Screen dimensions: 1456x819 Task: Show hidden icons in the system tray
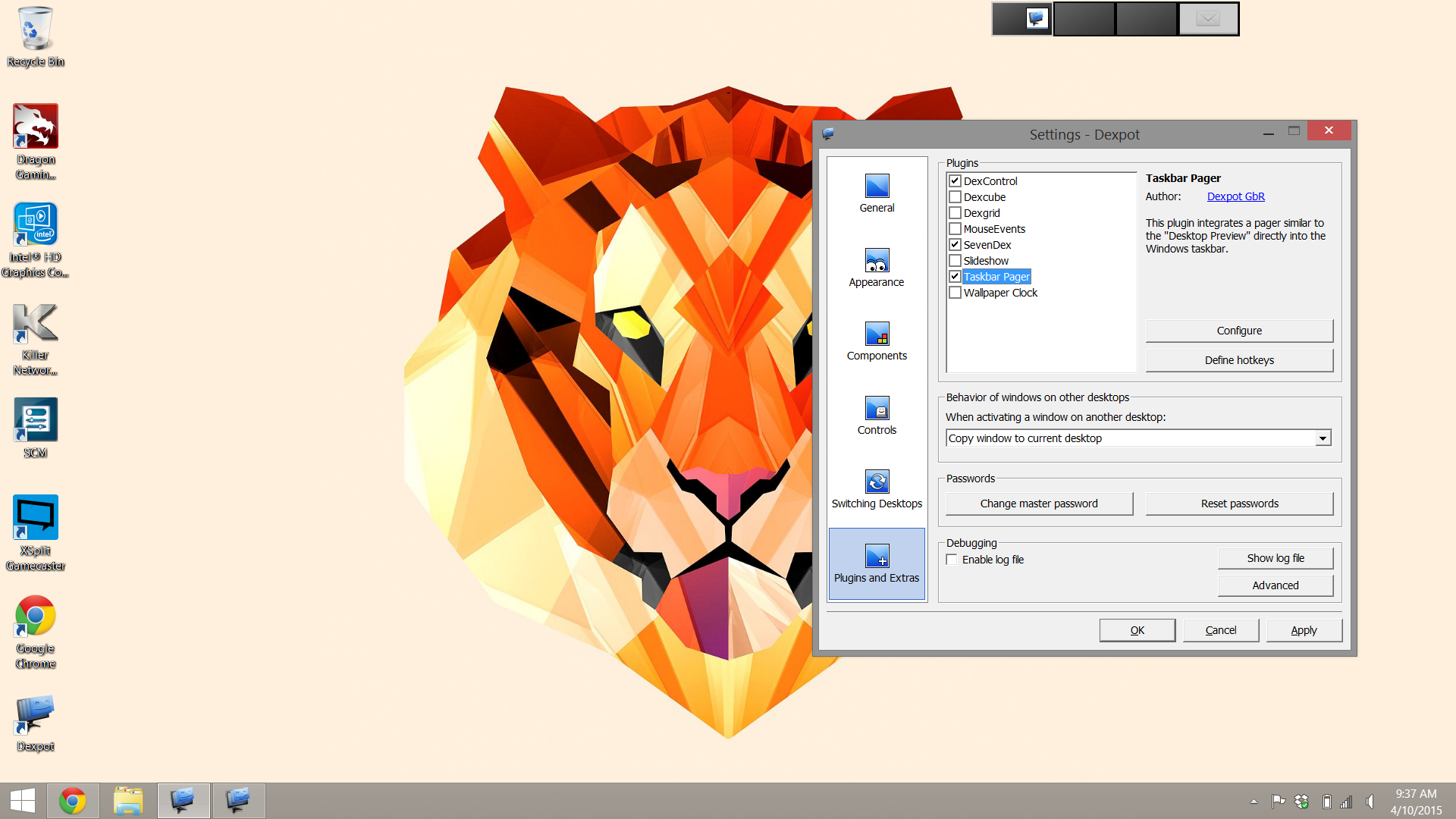[x=1253, y=801]
